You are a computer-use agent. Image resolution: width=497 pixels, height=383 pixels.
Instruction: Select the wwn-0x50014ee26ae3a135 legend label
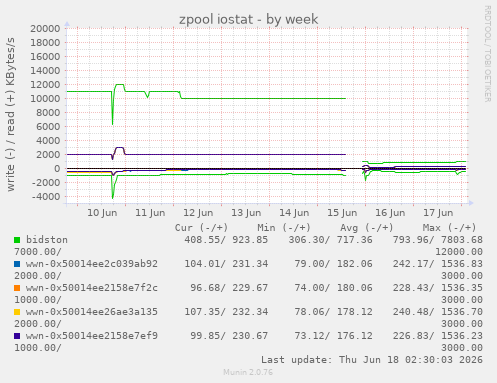pyautogui.click(x=92, y=312)
